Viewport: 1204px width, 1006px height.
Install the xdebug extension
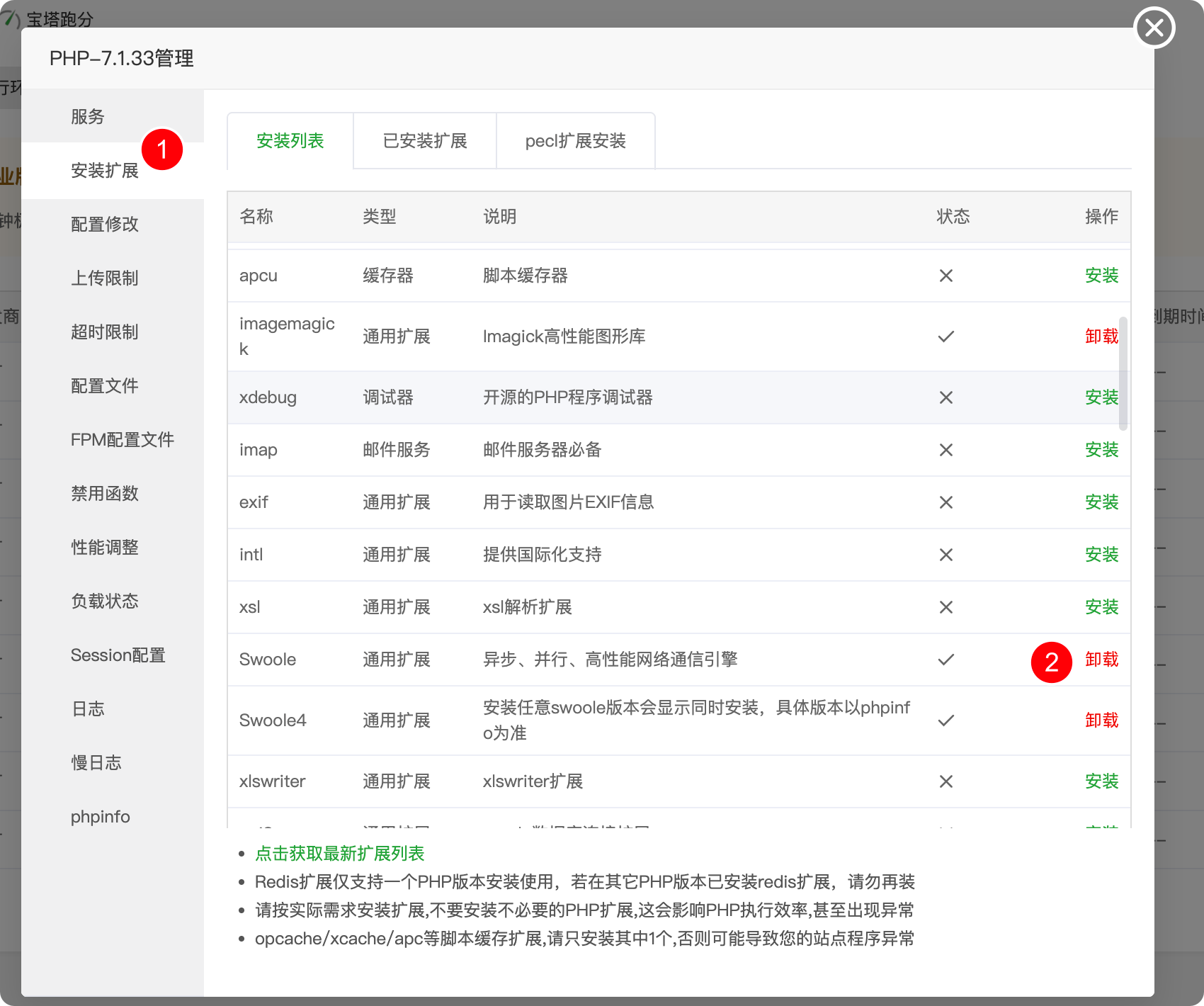pos(1101,397)
